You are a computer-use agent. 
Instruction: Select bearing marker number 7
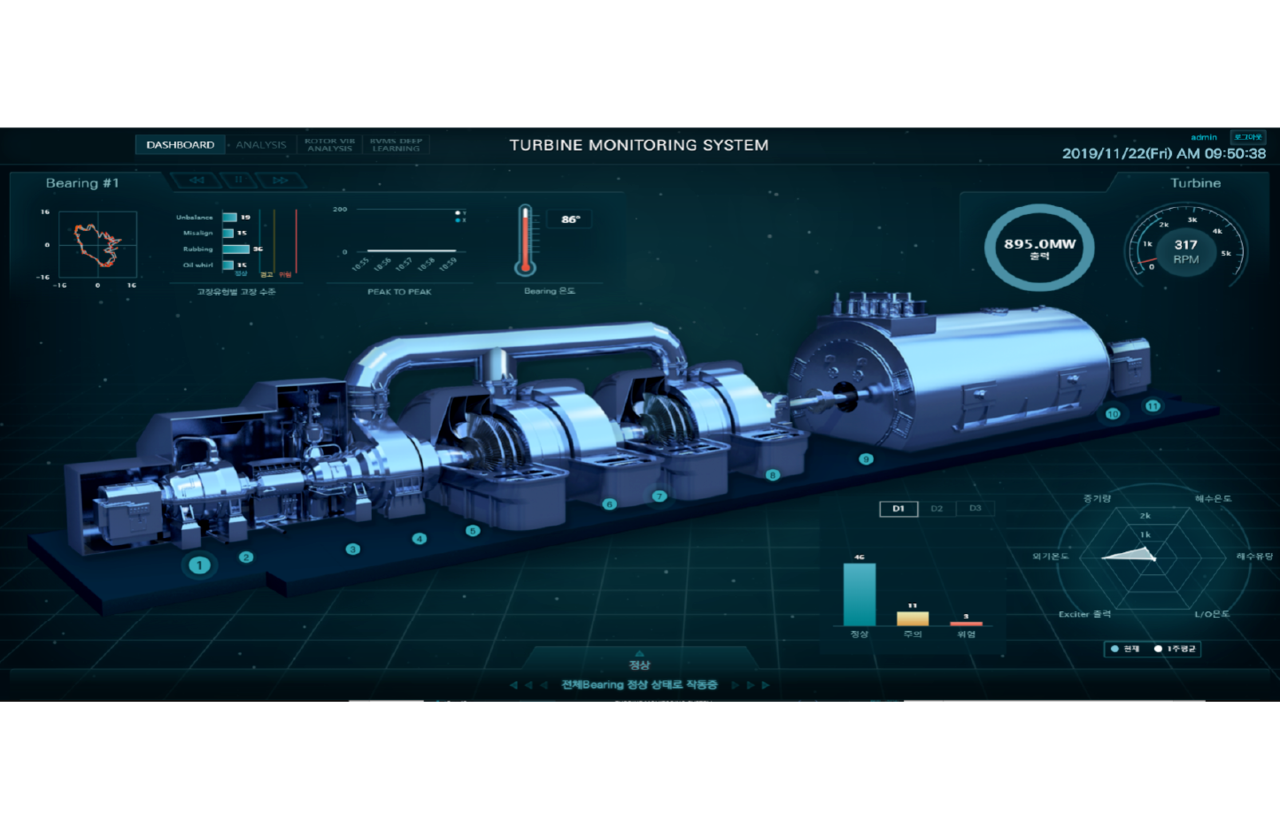[659, 496]
